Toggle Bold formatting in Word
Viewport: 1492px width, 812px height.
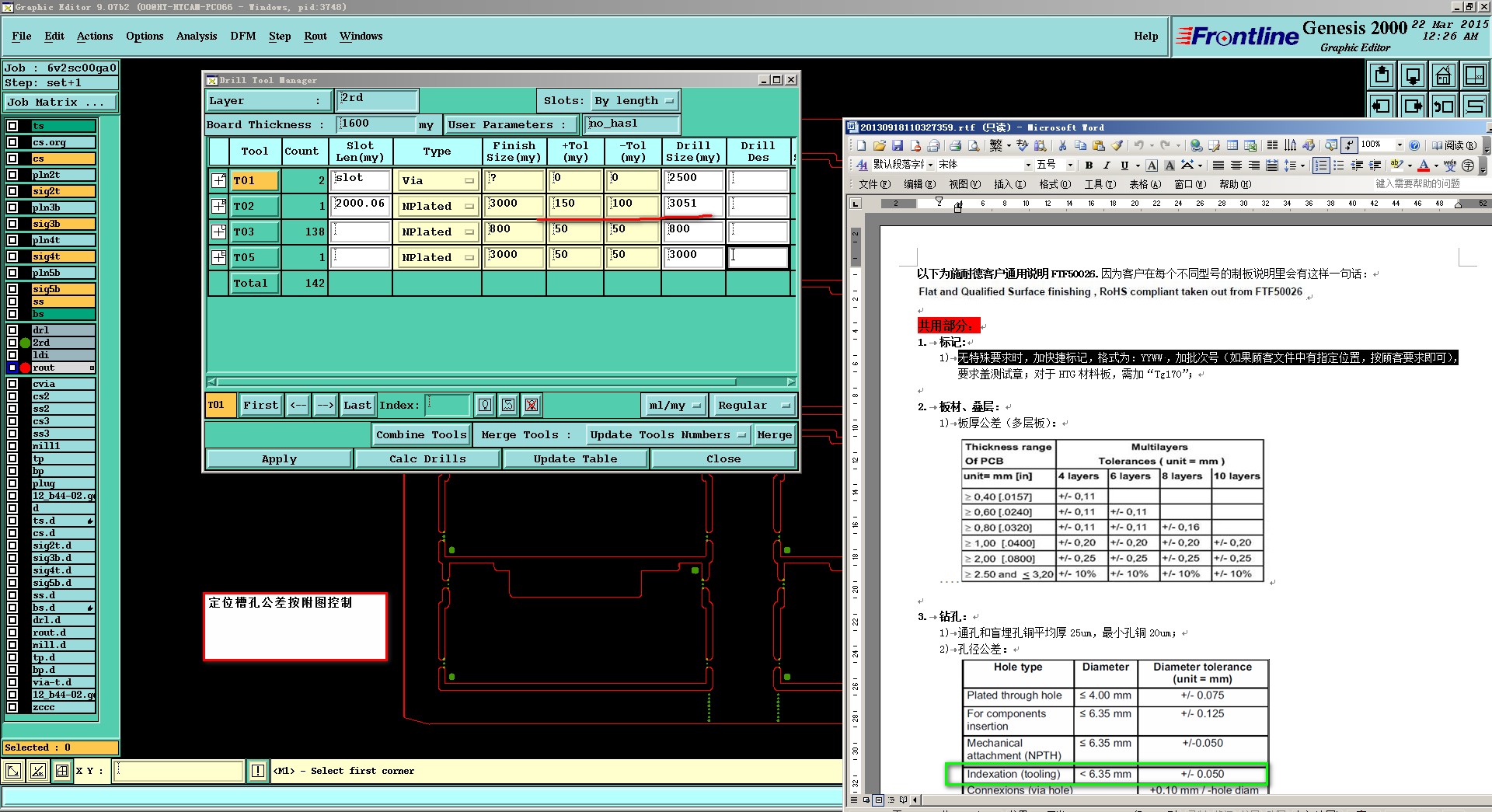(1089, 165)
